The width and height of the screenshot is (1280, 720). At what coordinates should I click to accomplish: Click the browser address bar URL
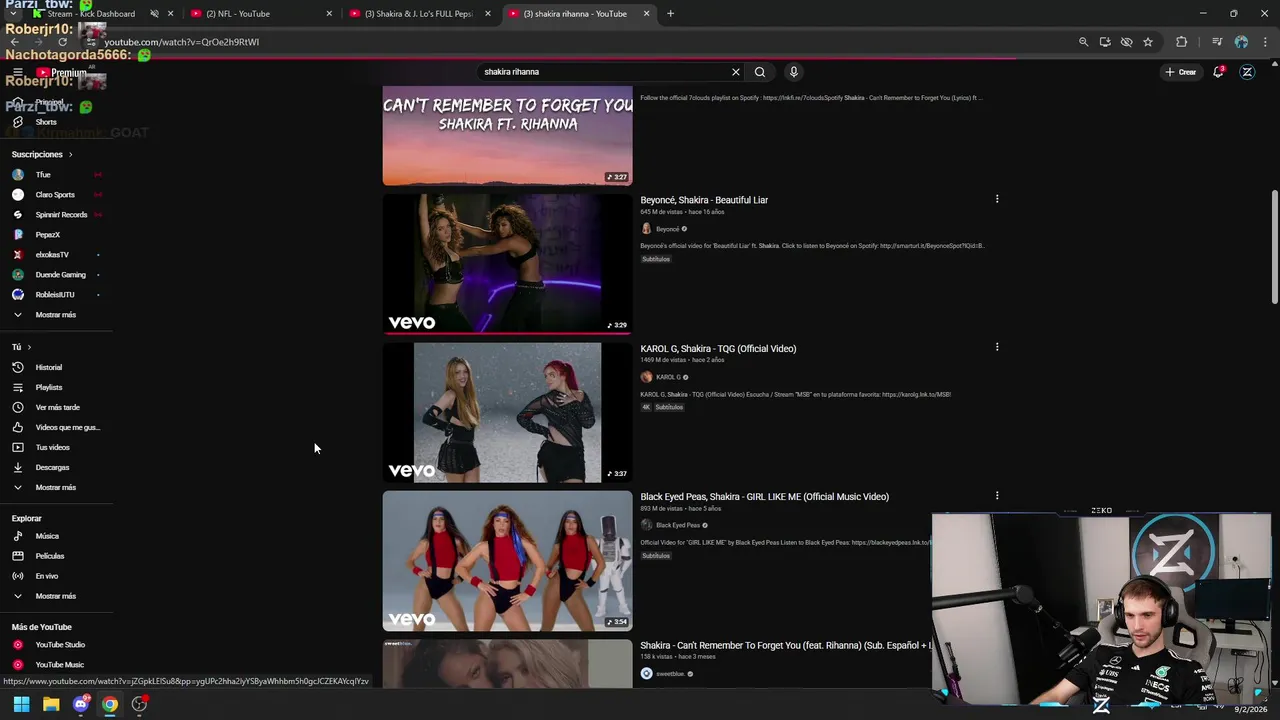182,42
